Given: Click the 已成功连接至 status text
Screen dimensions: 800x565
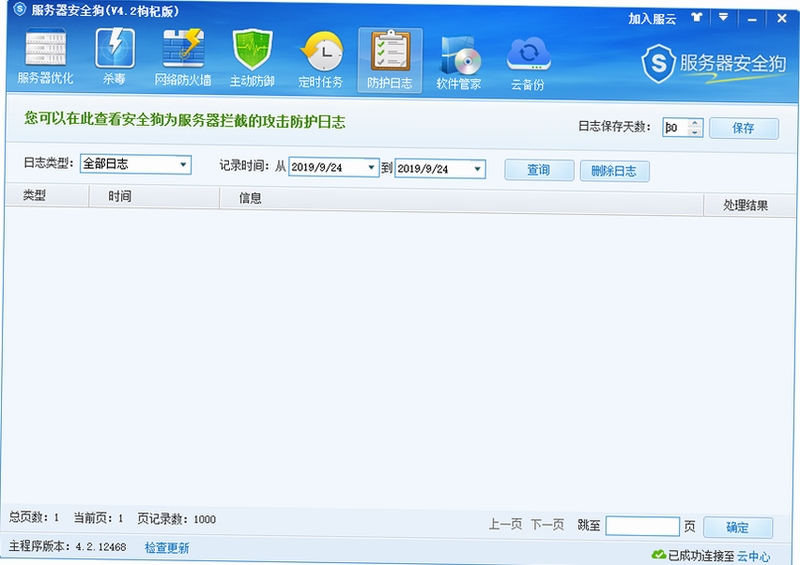Looking at the screenshot, I should (x=702, y=555).
